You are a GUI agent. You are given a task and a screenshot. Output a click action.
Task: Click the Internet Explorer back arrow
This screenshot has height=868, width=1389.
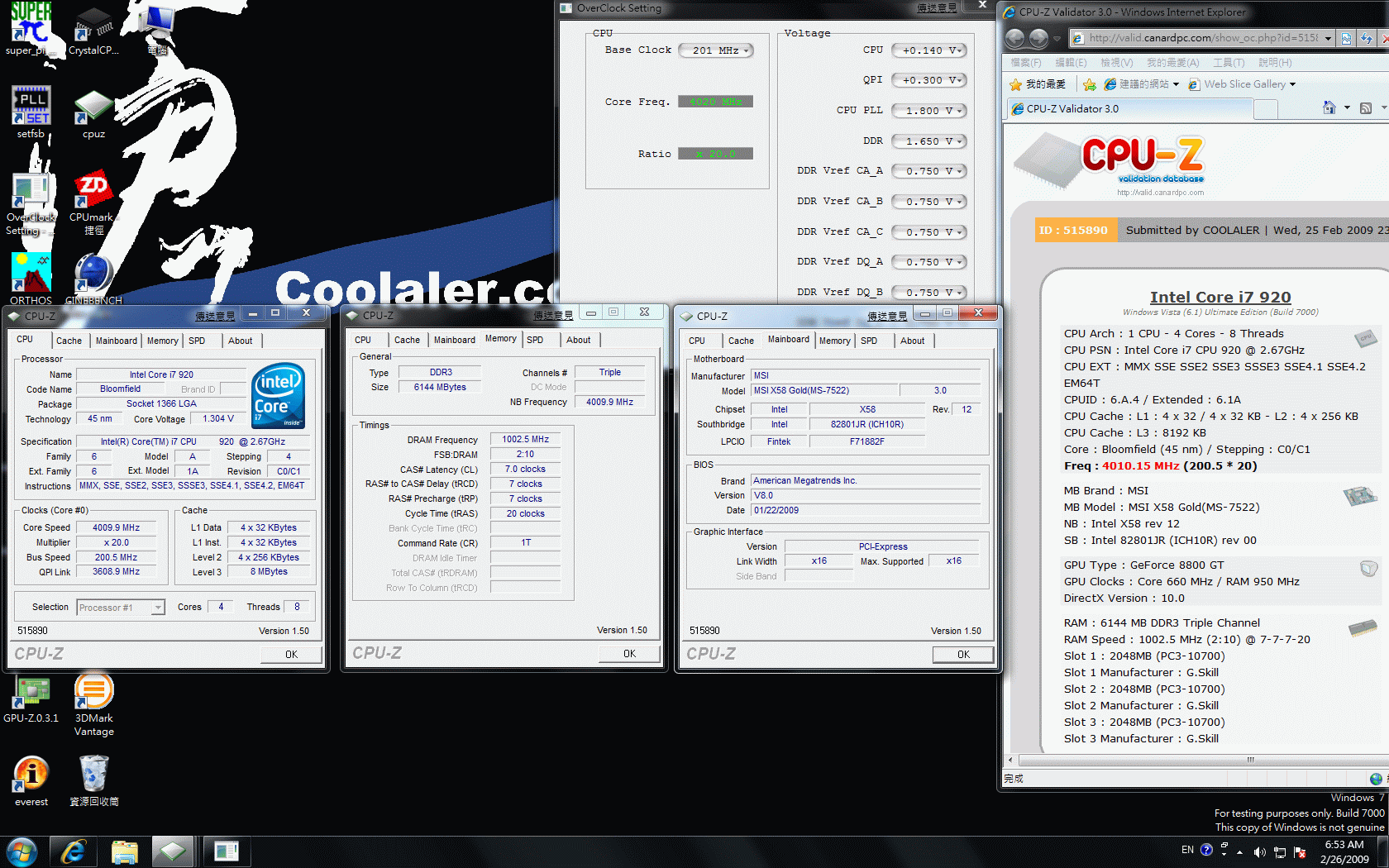click(1015, 38)
